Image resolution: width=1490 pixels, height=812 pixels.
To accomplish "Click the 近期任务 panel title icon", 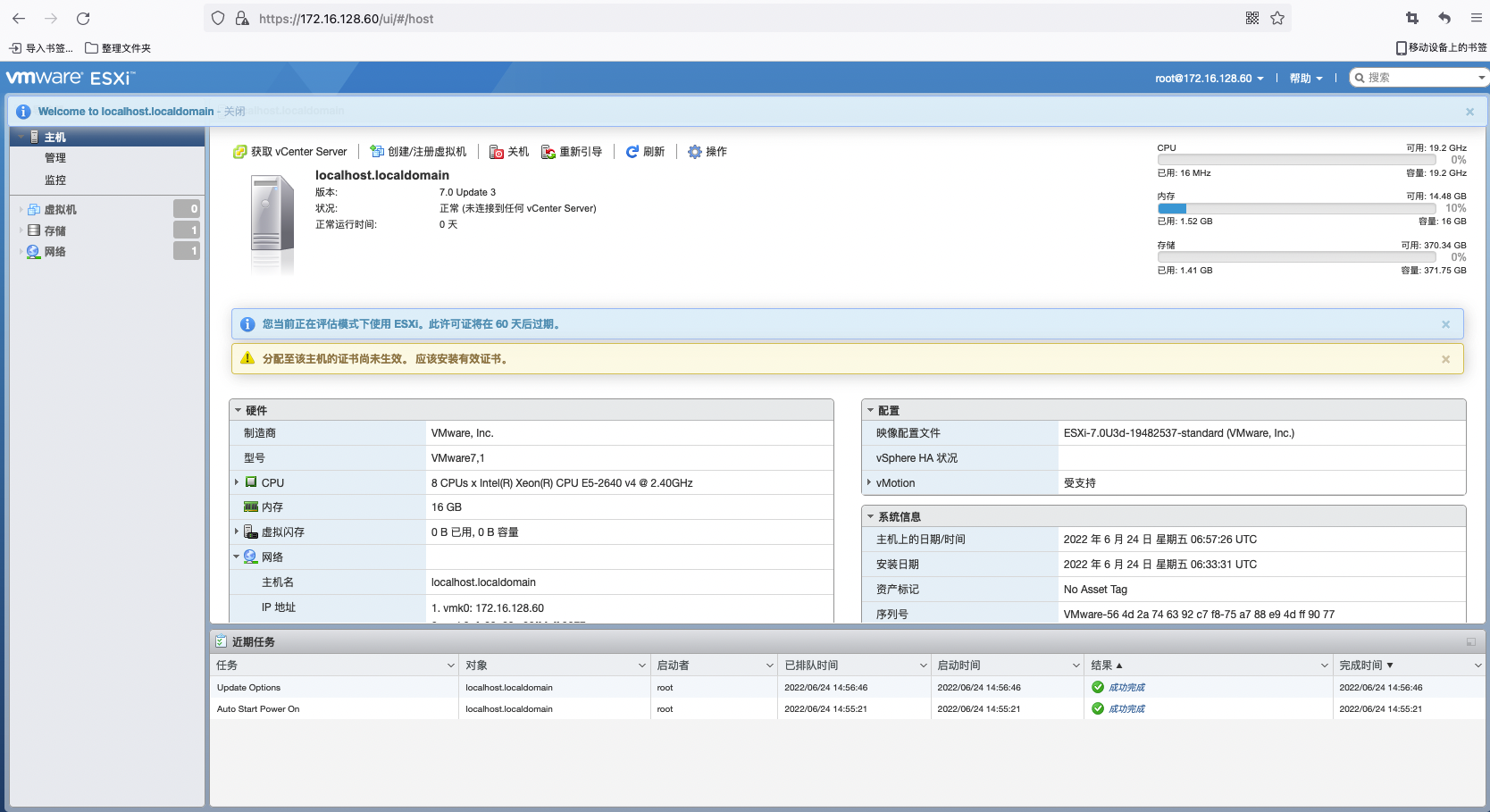I will pos(221,642).
